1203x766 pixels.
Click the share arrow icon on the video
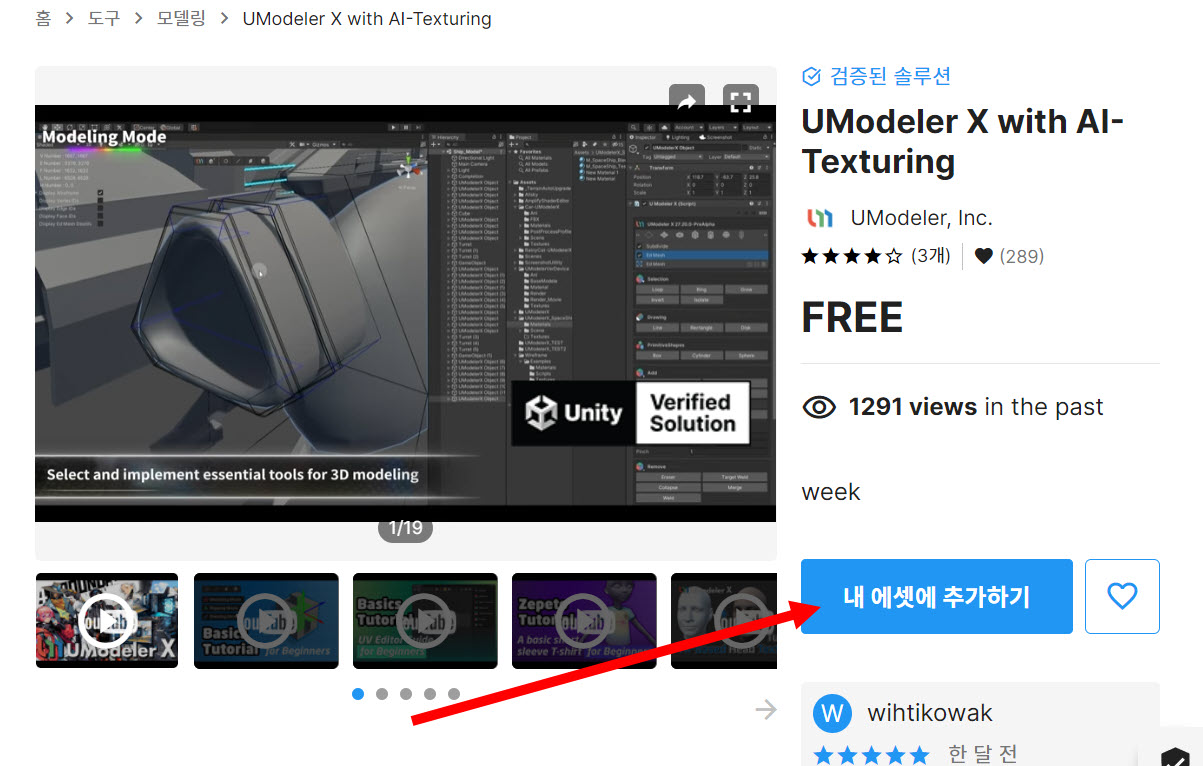(x=687, y=101)
